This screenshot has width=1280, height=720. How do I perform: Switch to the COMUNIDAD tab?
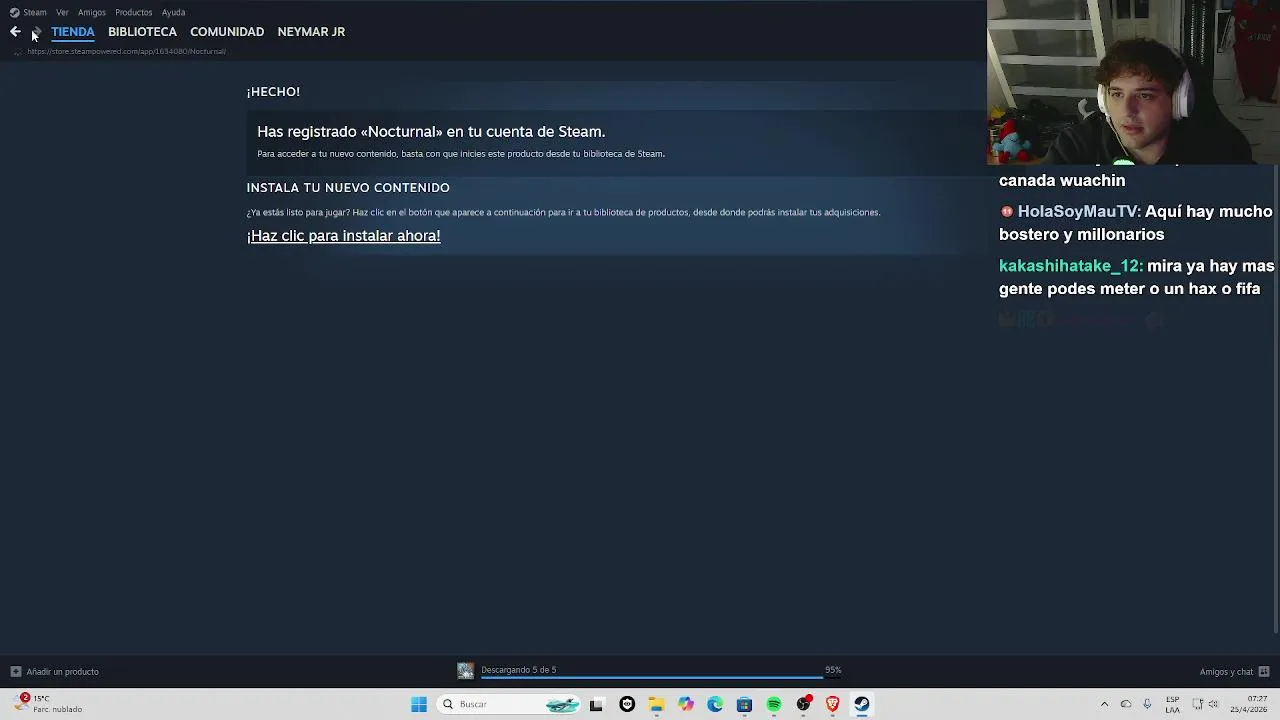tap(227, 32)
